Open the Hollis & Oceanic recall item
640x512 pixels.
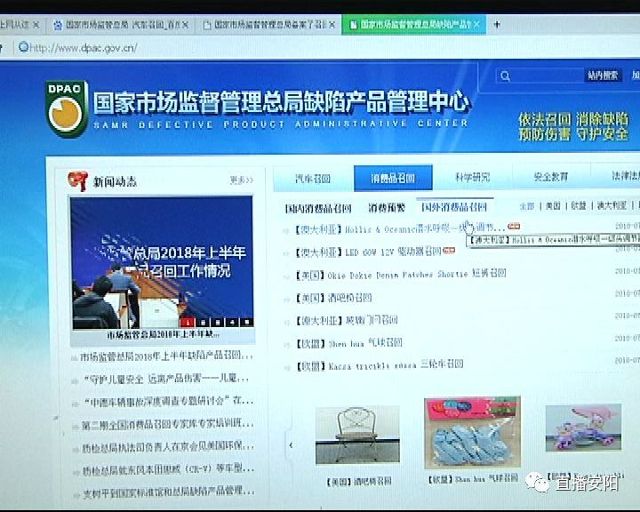[400, 229]
